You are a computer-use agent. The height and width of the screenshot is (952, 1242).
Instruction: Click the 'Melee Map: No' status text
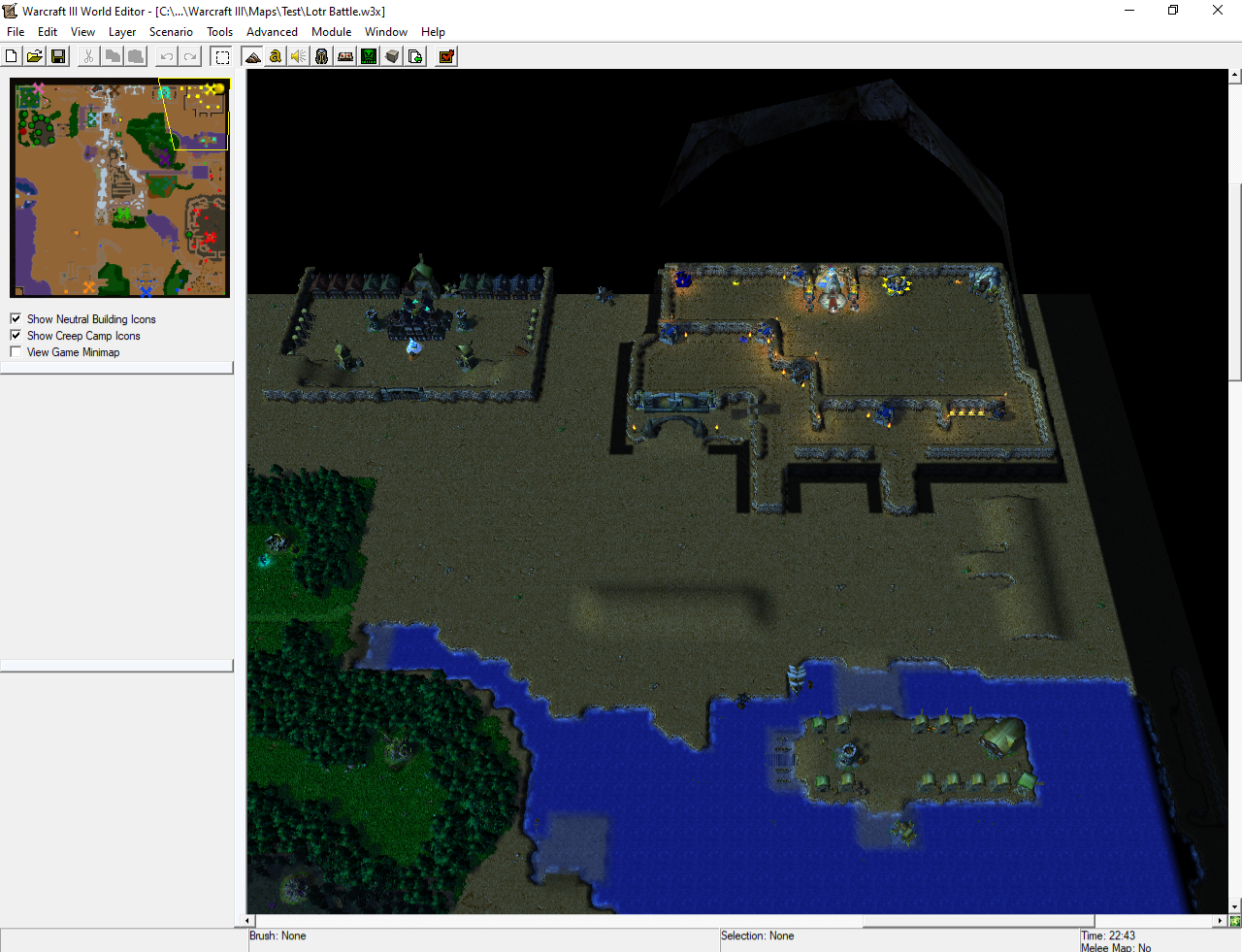pos(1116,947)
